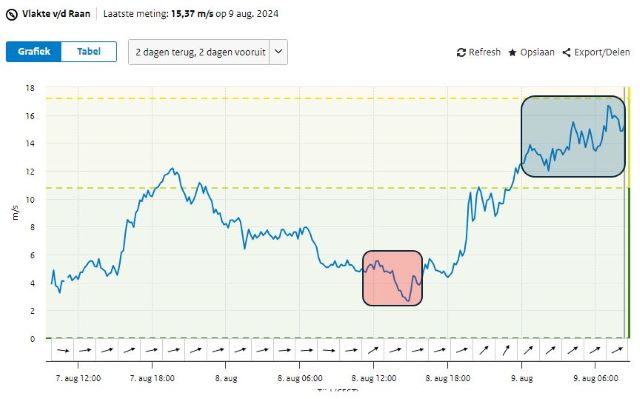Switch to Tabel view
This screenshot has height=399, width=640.
pos(89,51)
